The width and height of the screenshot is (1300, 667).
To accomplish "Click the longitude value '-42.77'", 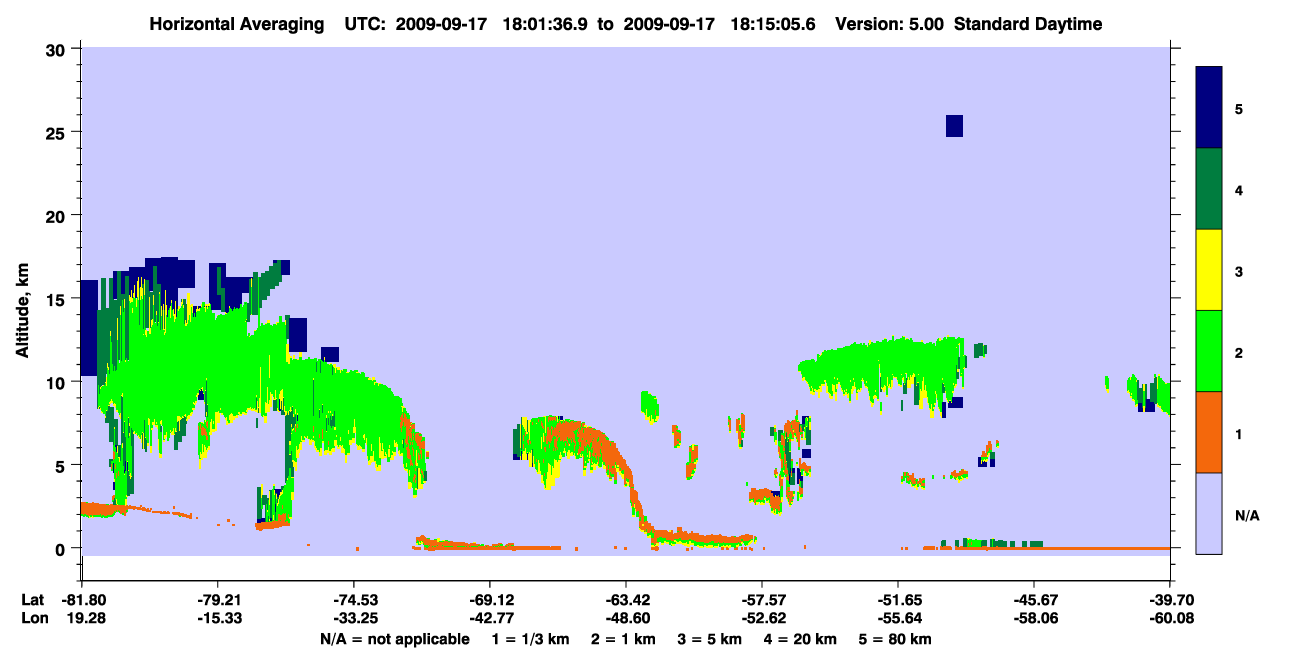I will click(x=490, y=619).
